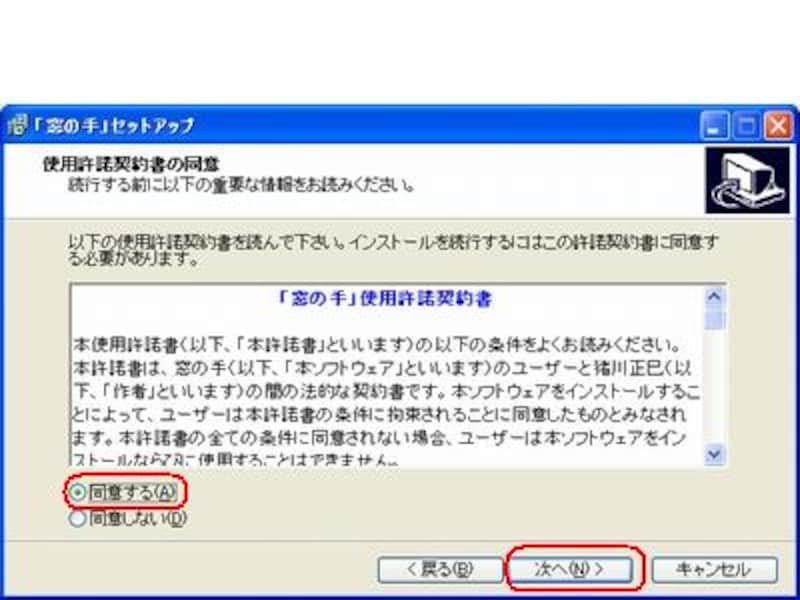Click the 「窓の手」使用許諾契約書 heading text
Viewport: 800px width, 600px height.
pyautogui.click(x=385, y=298)
